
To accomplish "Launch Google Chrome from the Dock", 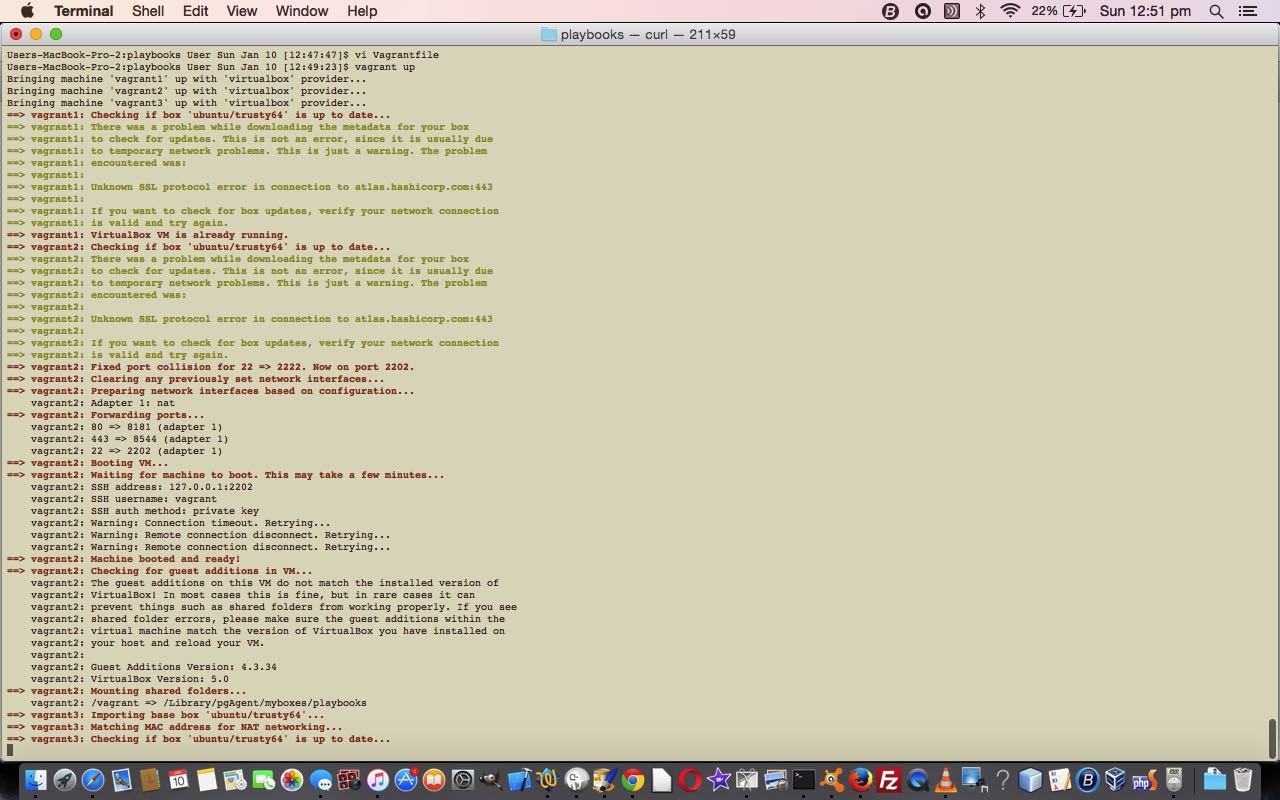I will 632,780.
